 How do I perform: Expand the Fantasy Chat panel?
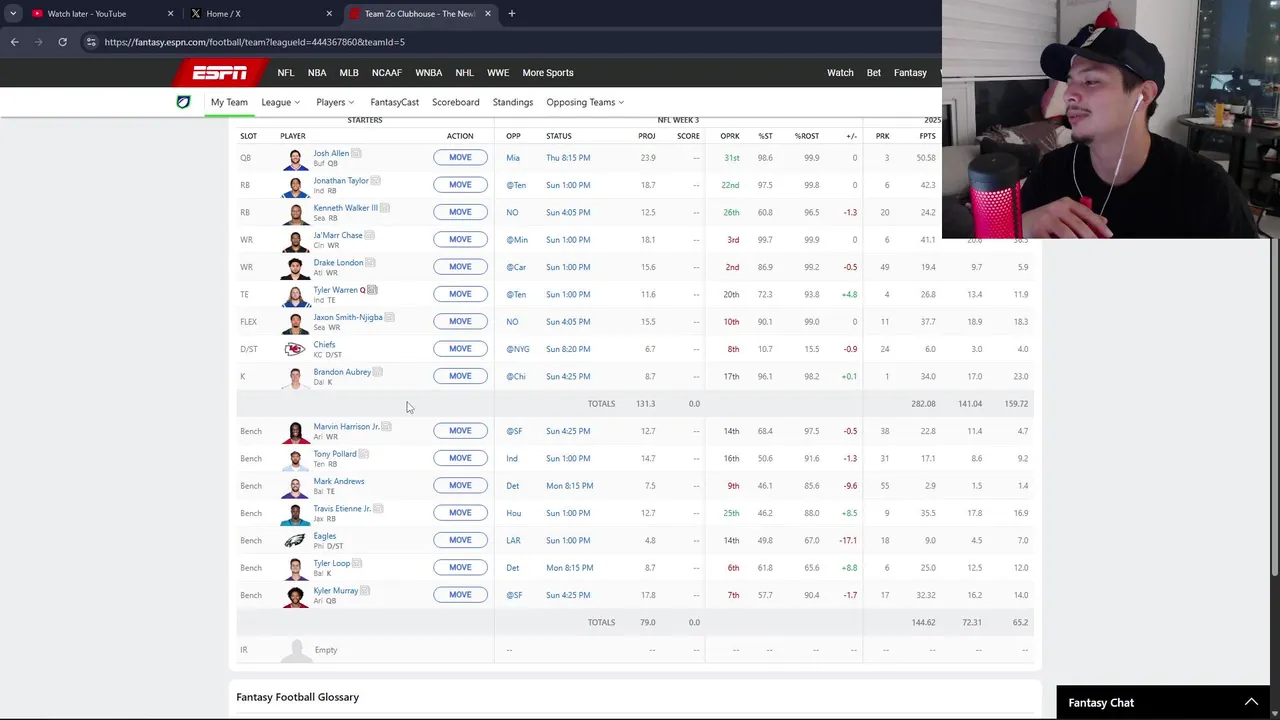pyautogui.click(x=1251, y=702)
